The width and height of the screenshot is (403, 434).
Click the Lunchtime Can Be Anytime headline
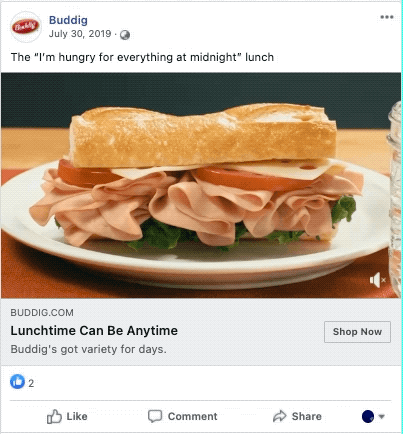click(x=94, y=331)
